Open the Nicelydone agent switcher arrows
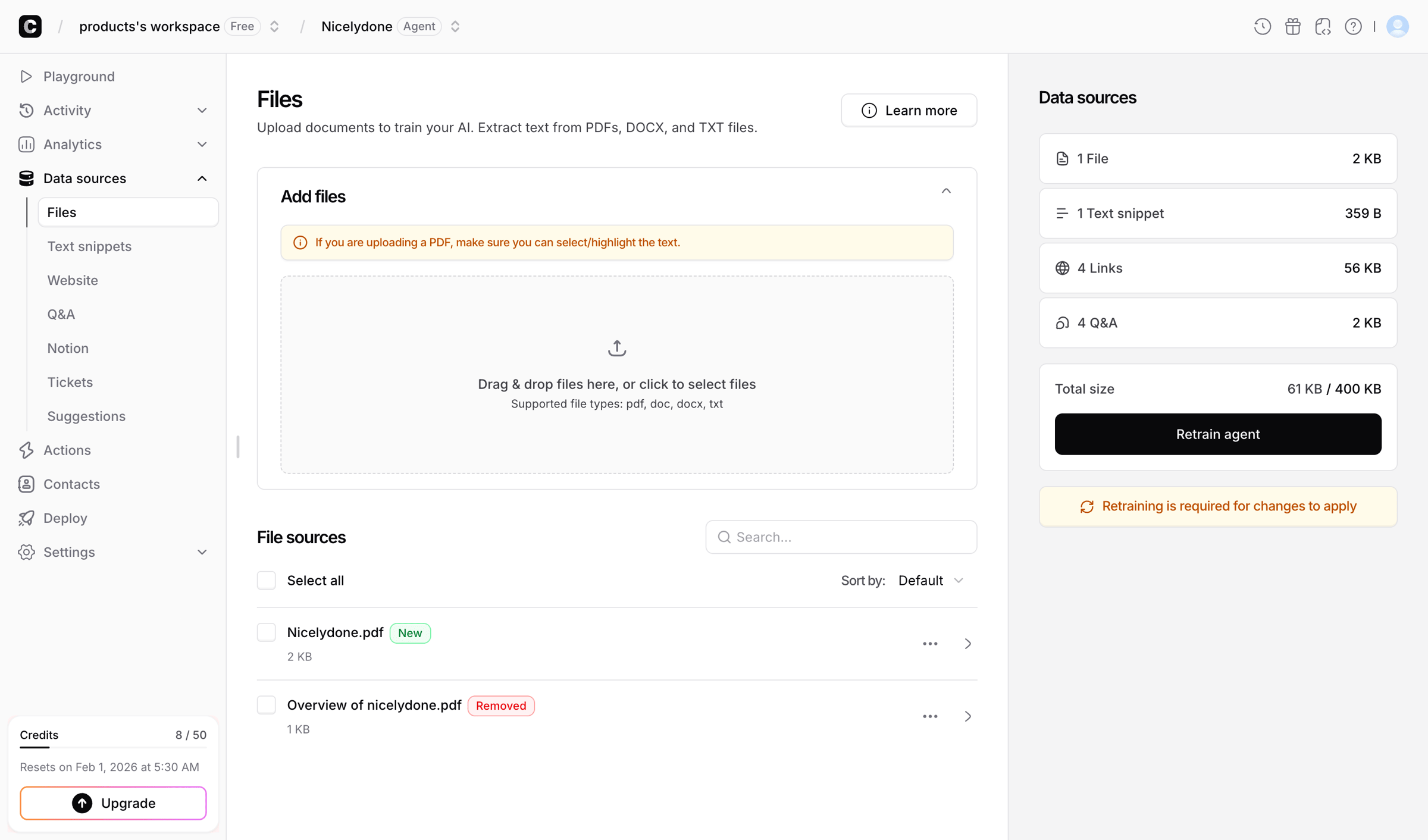Image resolution: width=1428 pixels, height=840 pixels. click(455, 26)
